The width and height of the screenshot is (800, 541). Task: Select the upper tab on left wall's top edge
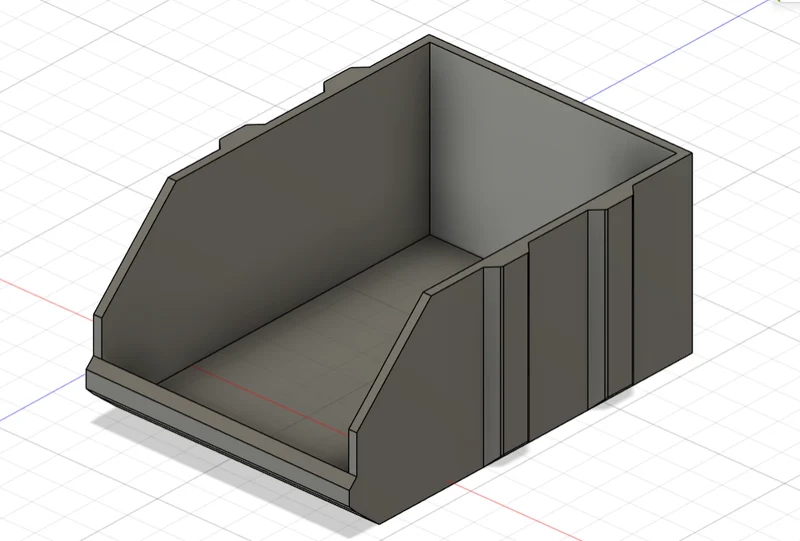[348, 77]
